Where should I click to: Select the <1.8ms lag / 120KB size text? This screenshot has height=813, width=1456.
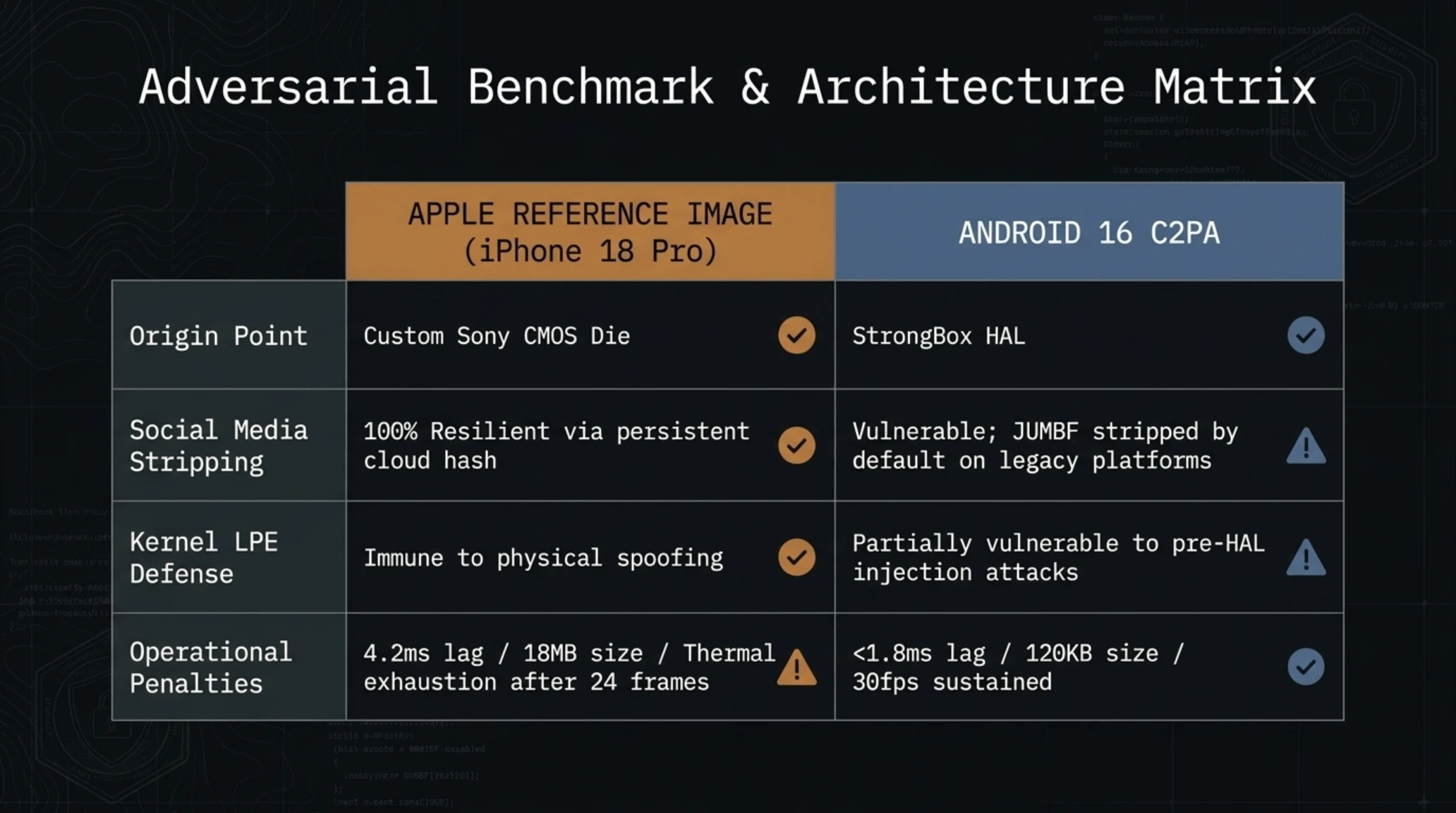pyautogui.click(x=1005, y=654)
